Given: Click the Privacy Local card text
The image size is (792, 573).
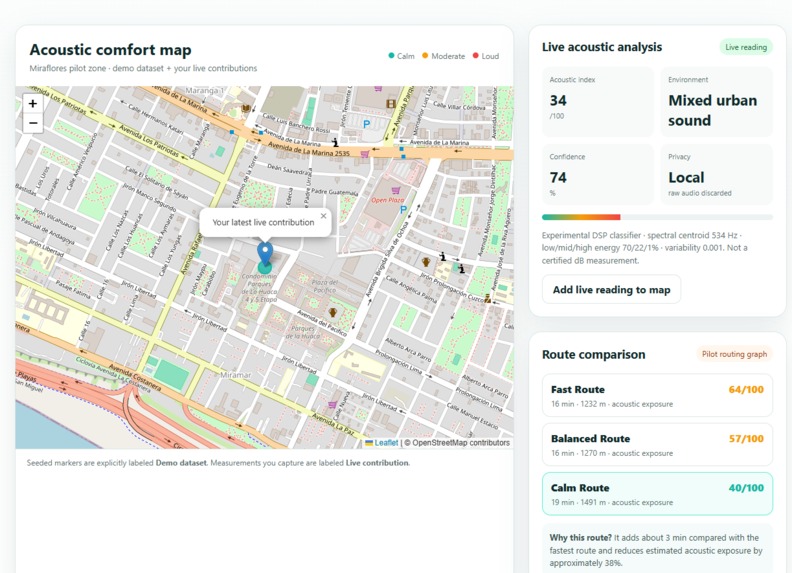Looking at the screenshot, I should (x=686, y=177).
